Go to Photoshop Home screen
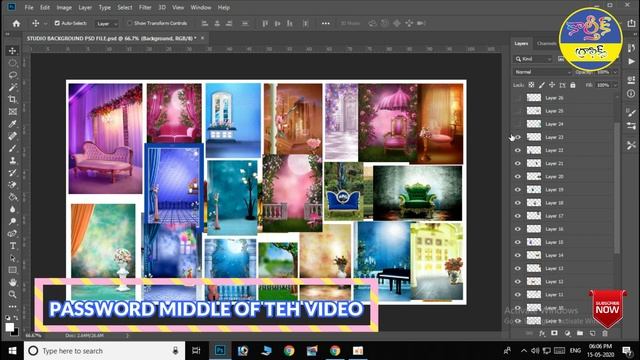This screenshot has height=360, width=640. click(16, 23)
